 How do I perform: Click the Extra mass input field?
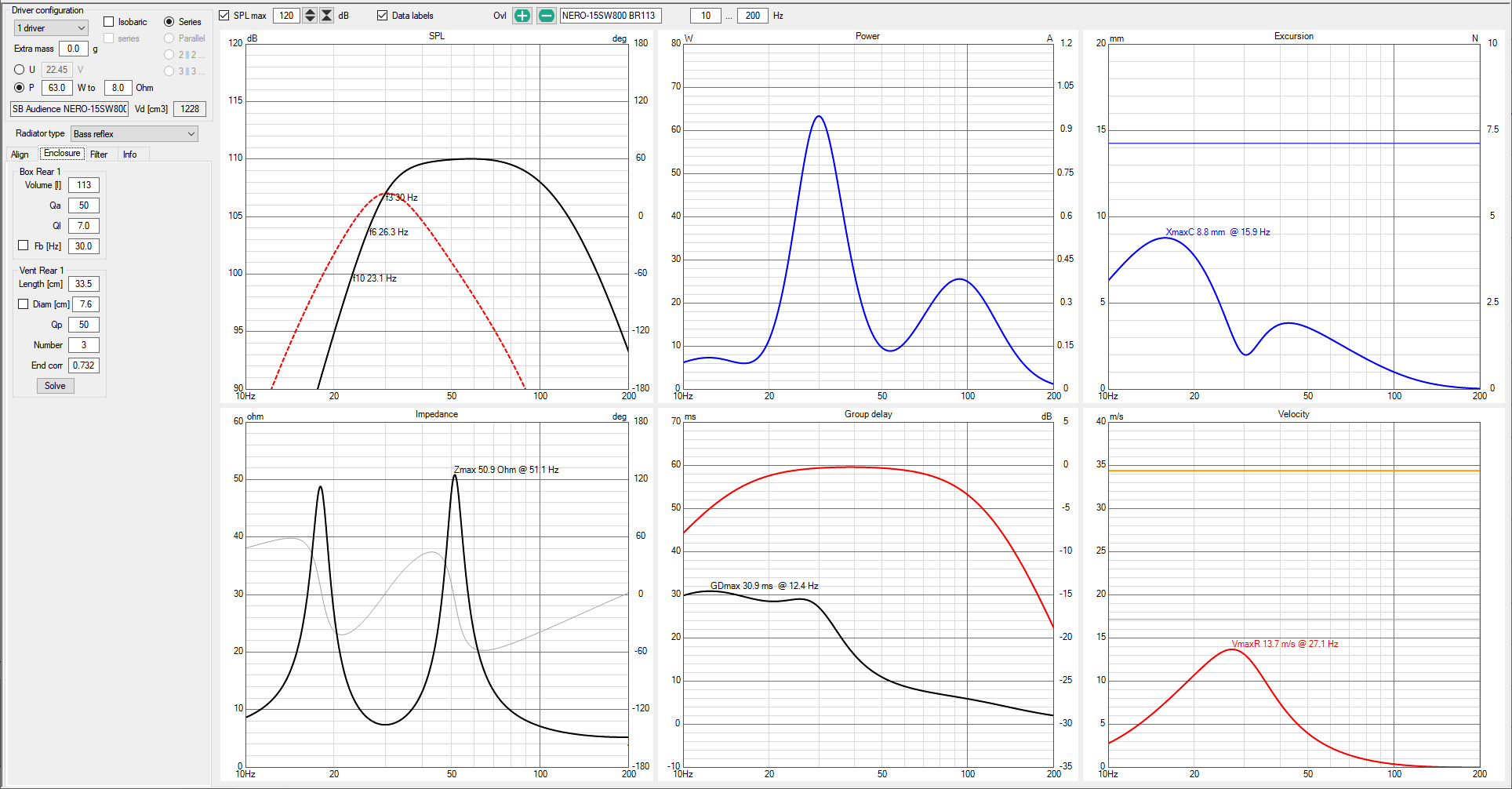click(74, 49)
